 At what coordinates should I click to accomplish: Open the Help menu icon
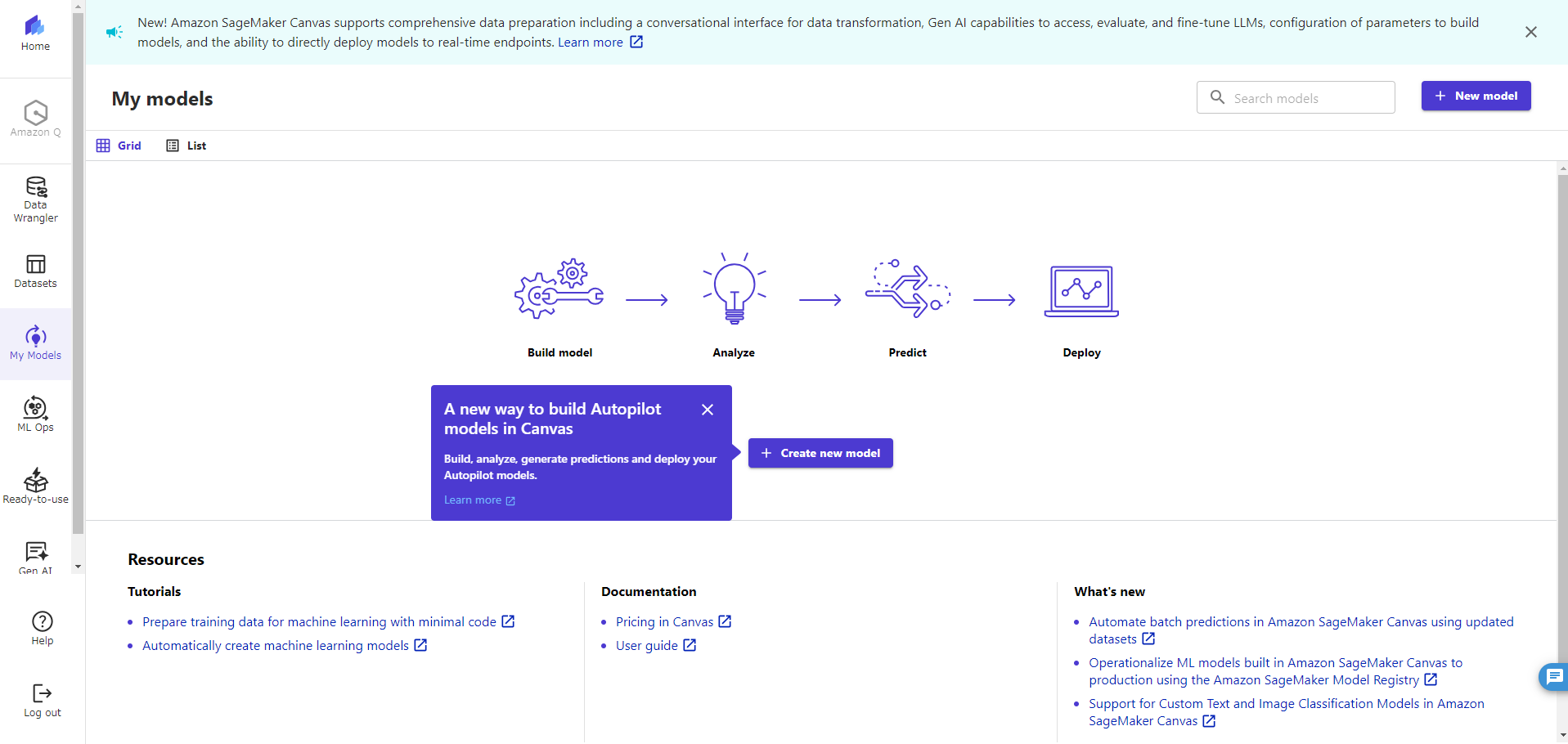point(43,621)
